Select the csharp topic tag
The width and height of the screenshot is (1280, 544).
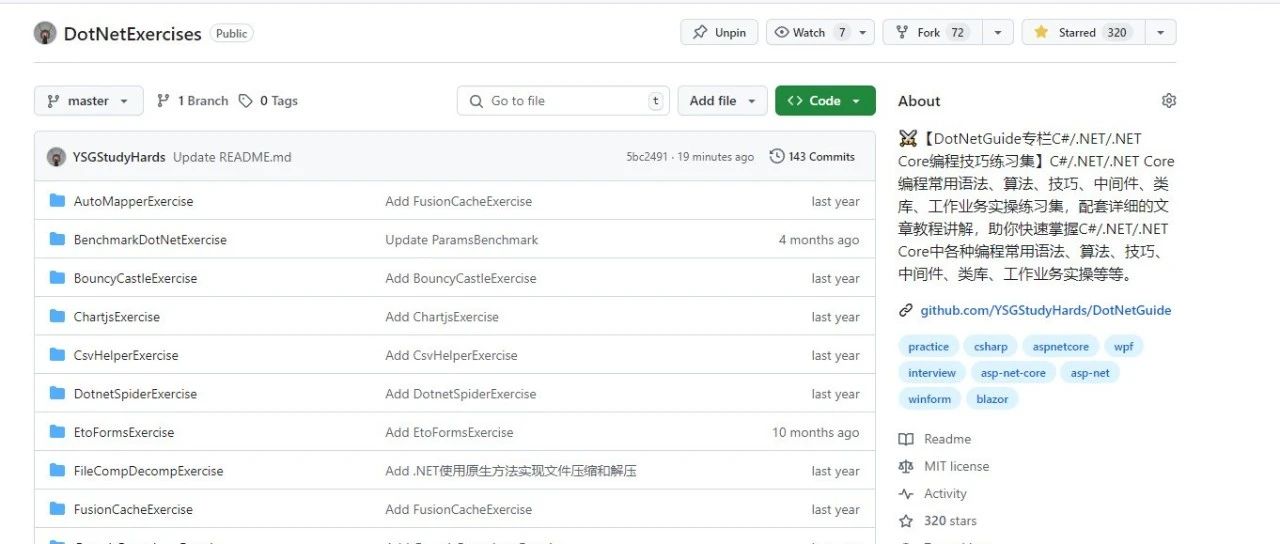coord(991,347)
